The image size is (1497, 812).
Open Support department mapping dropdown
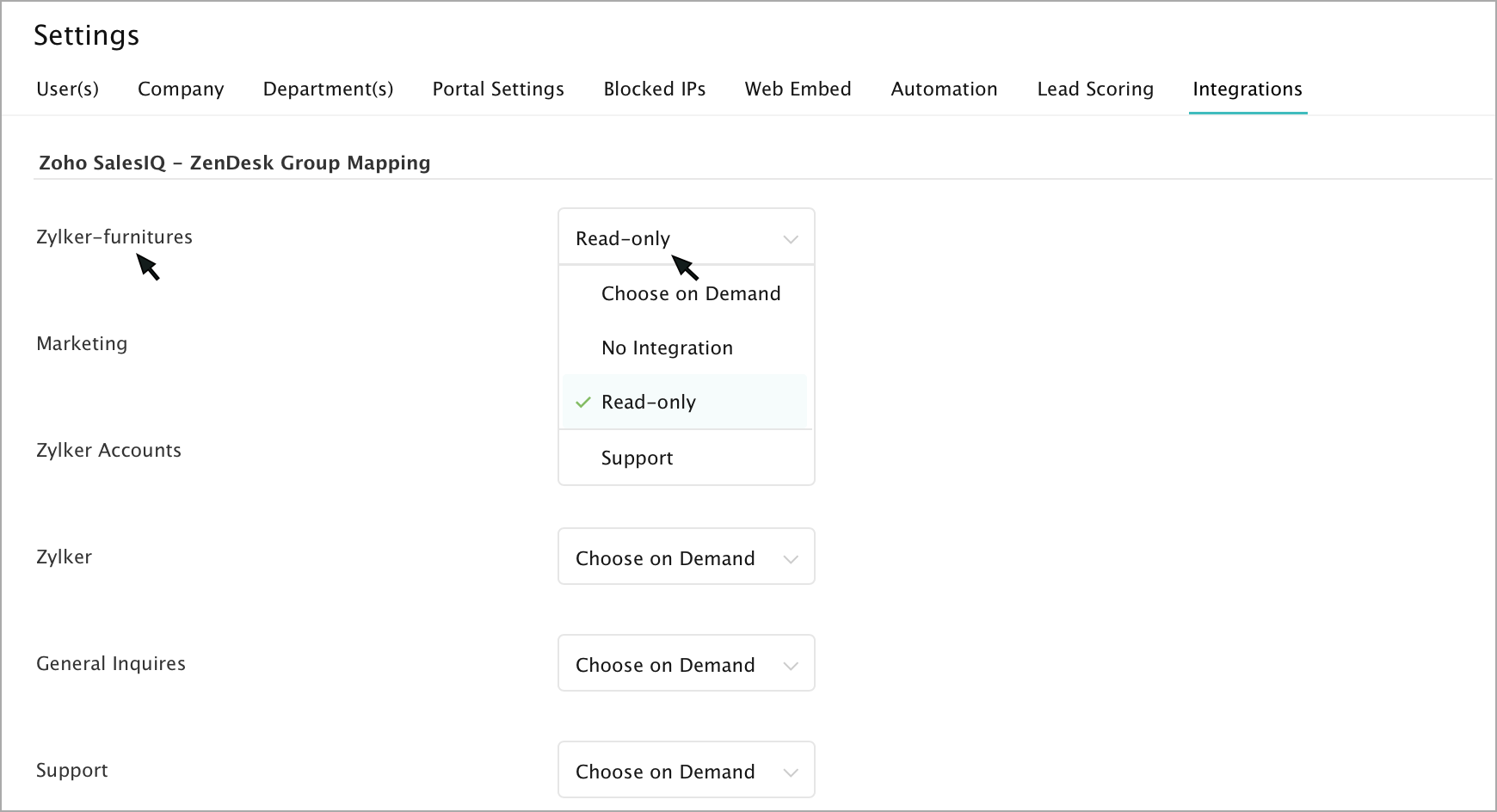[687, 770]
